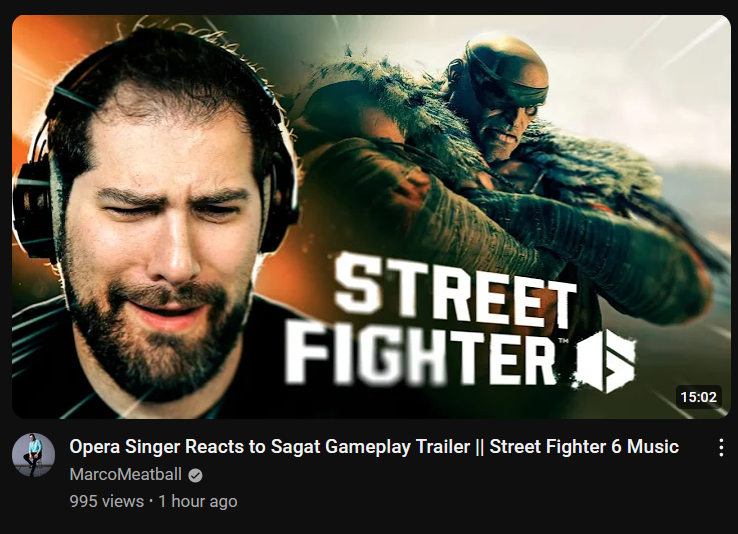This screenshot has width=738, height=534.
Task: Open the MarcoMeatball channel name link
Action: 126,474
